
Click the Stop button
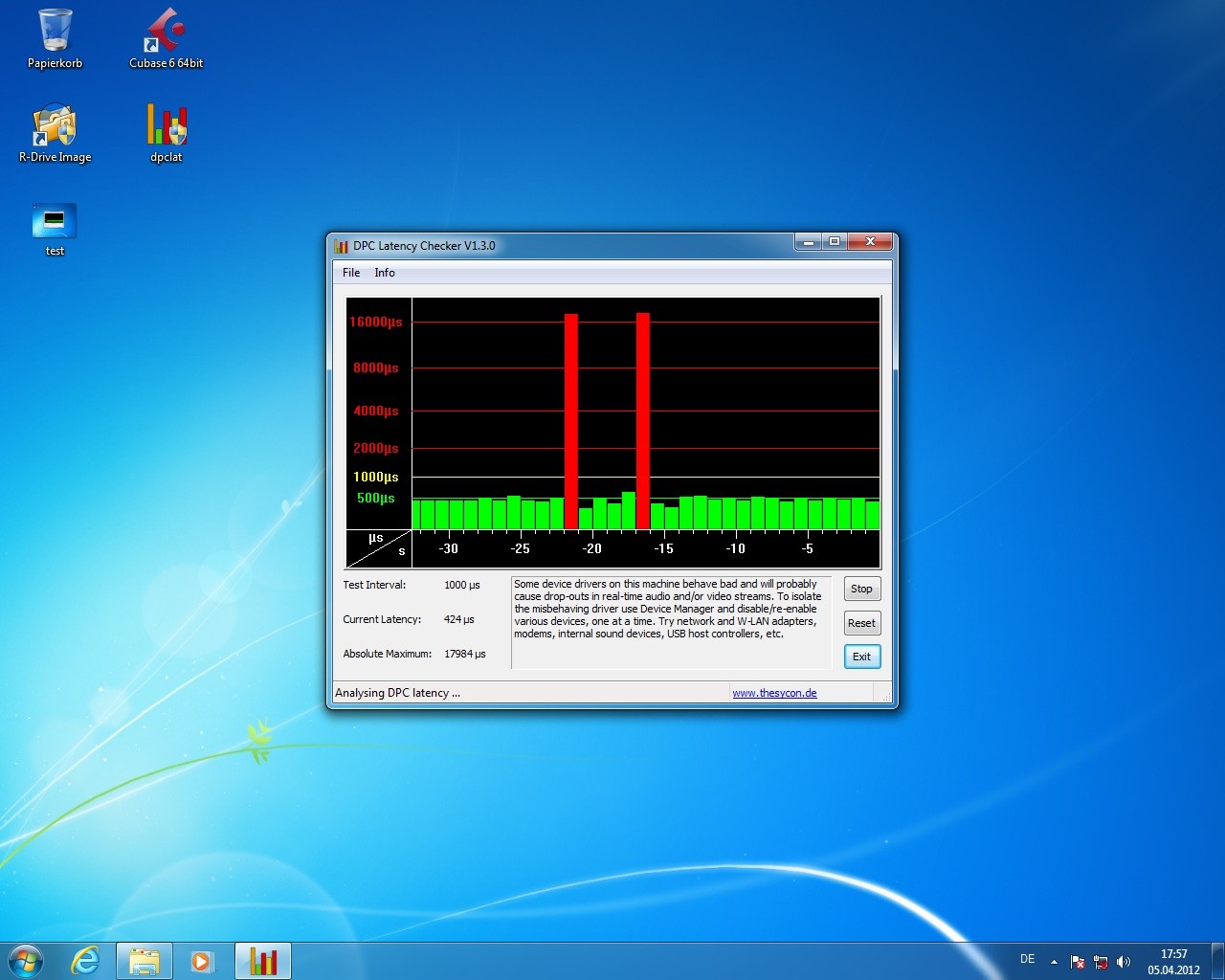(x=861, y=589)
